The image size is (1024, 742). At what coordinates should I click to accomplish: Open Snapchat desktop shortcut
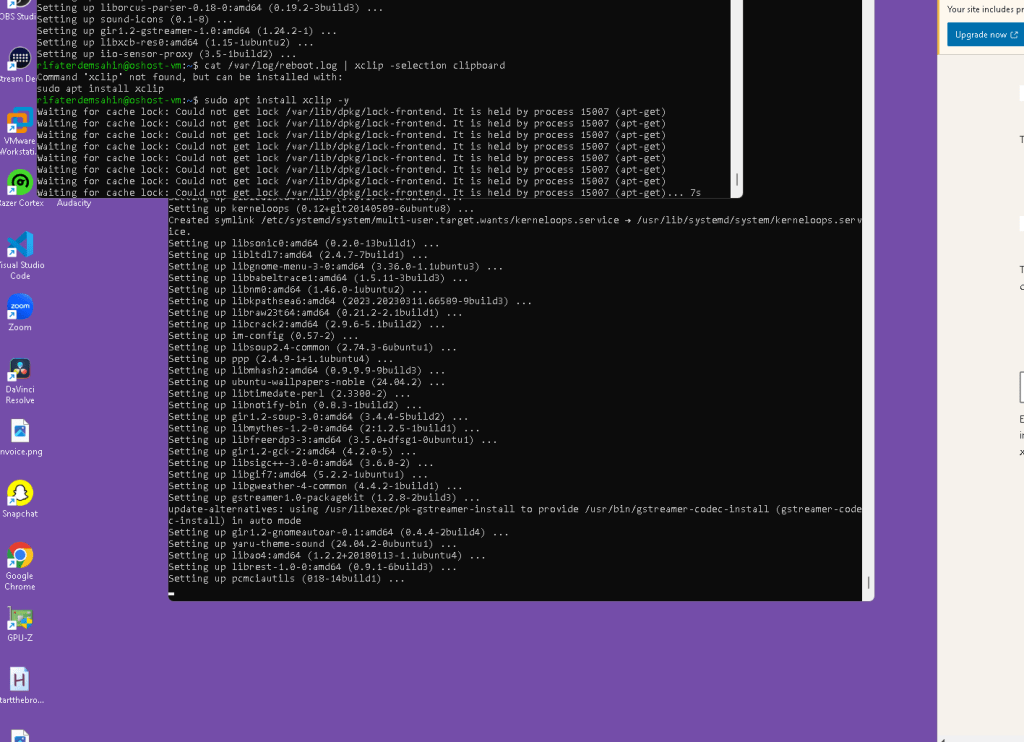pos(20,500)
